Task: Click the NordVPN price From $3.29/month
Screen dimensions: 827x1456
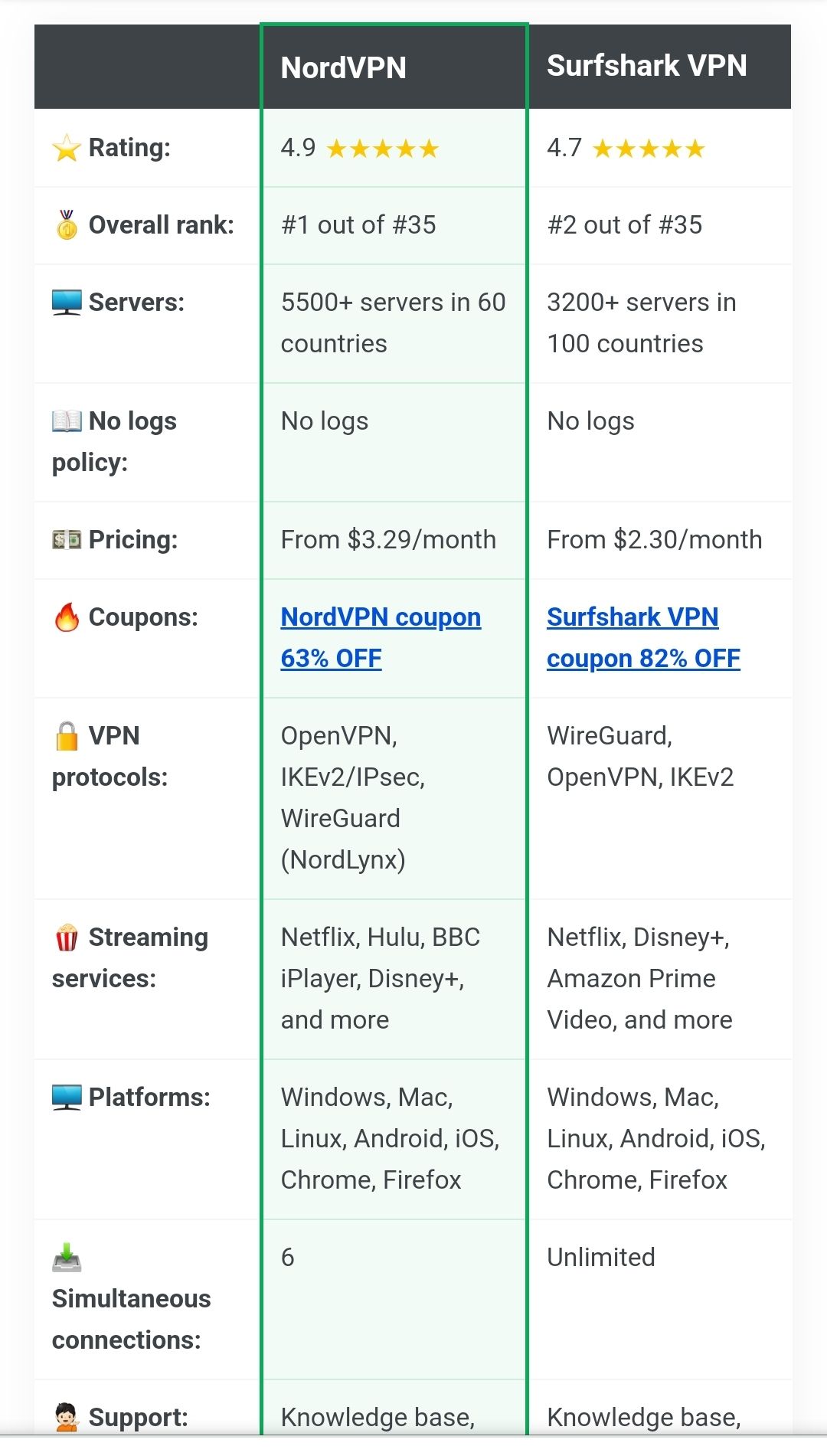Action: click(388, 540)
